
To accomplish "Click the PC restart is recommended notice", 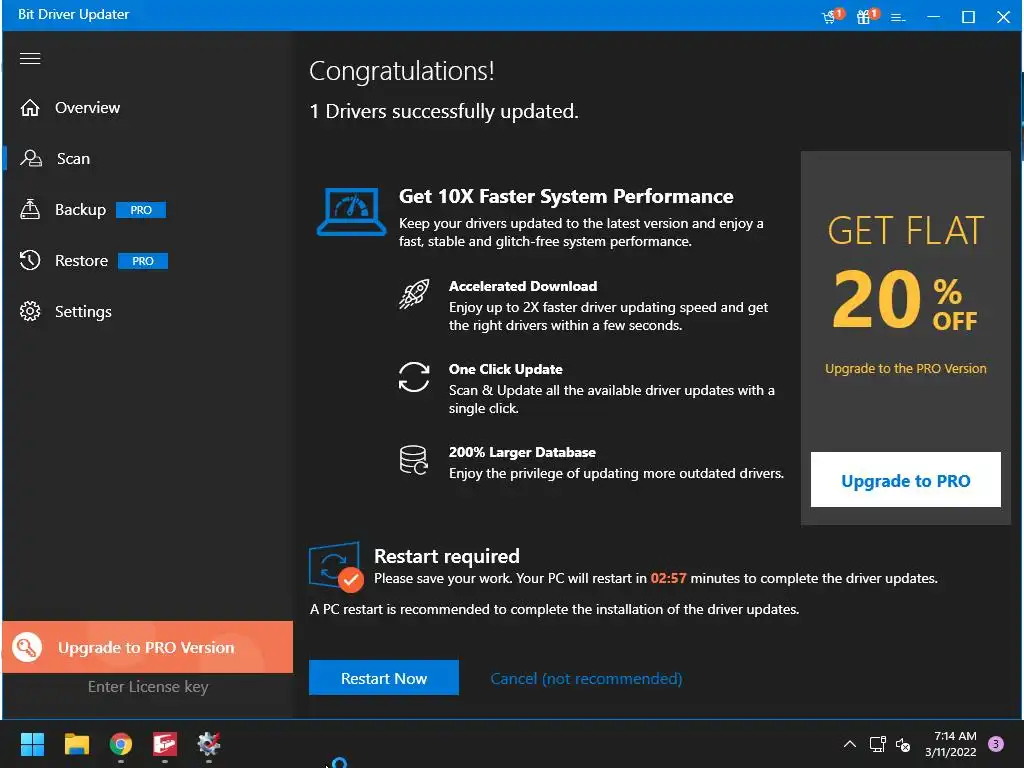I will coord(554,609).
